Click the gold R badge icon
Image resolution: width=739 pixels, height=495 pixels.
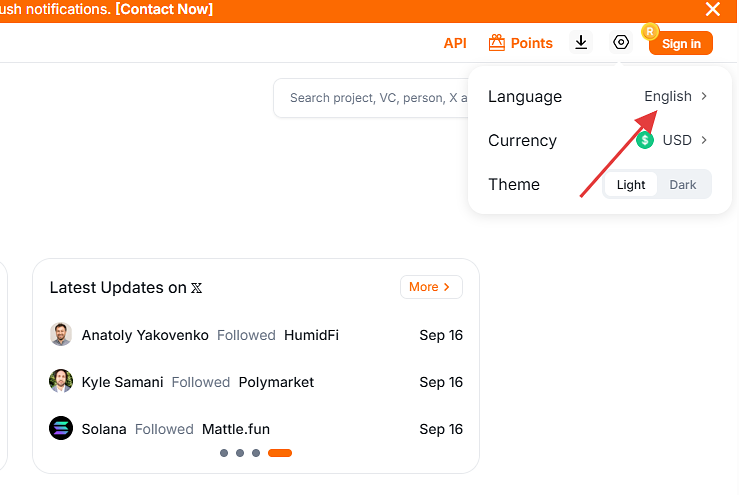[x=650, y=31]
